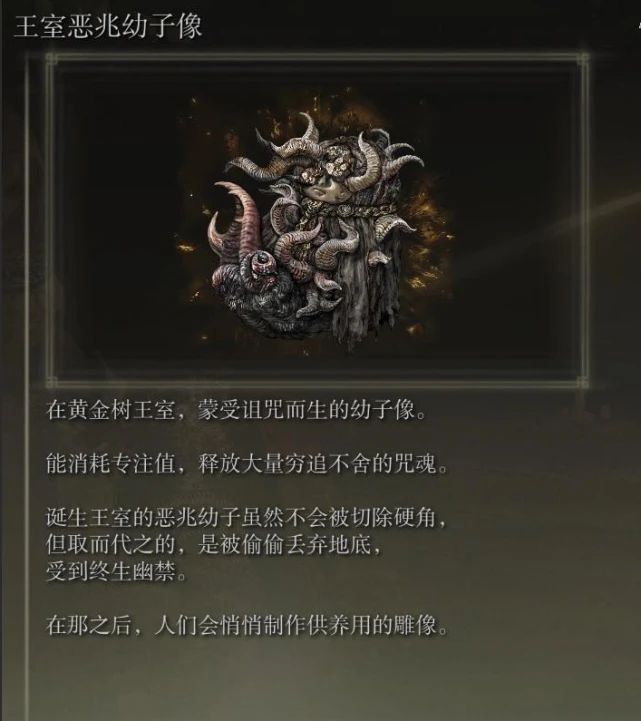Click the vertical divider line at the panel's left edge
641x721 pixels.
[27, 386]
